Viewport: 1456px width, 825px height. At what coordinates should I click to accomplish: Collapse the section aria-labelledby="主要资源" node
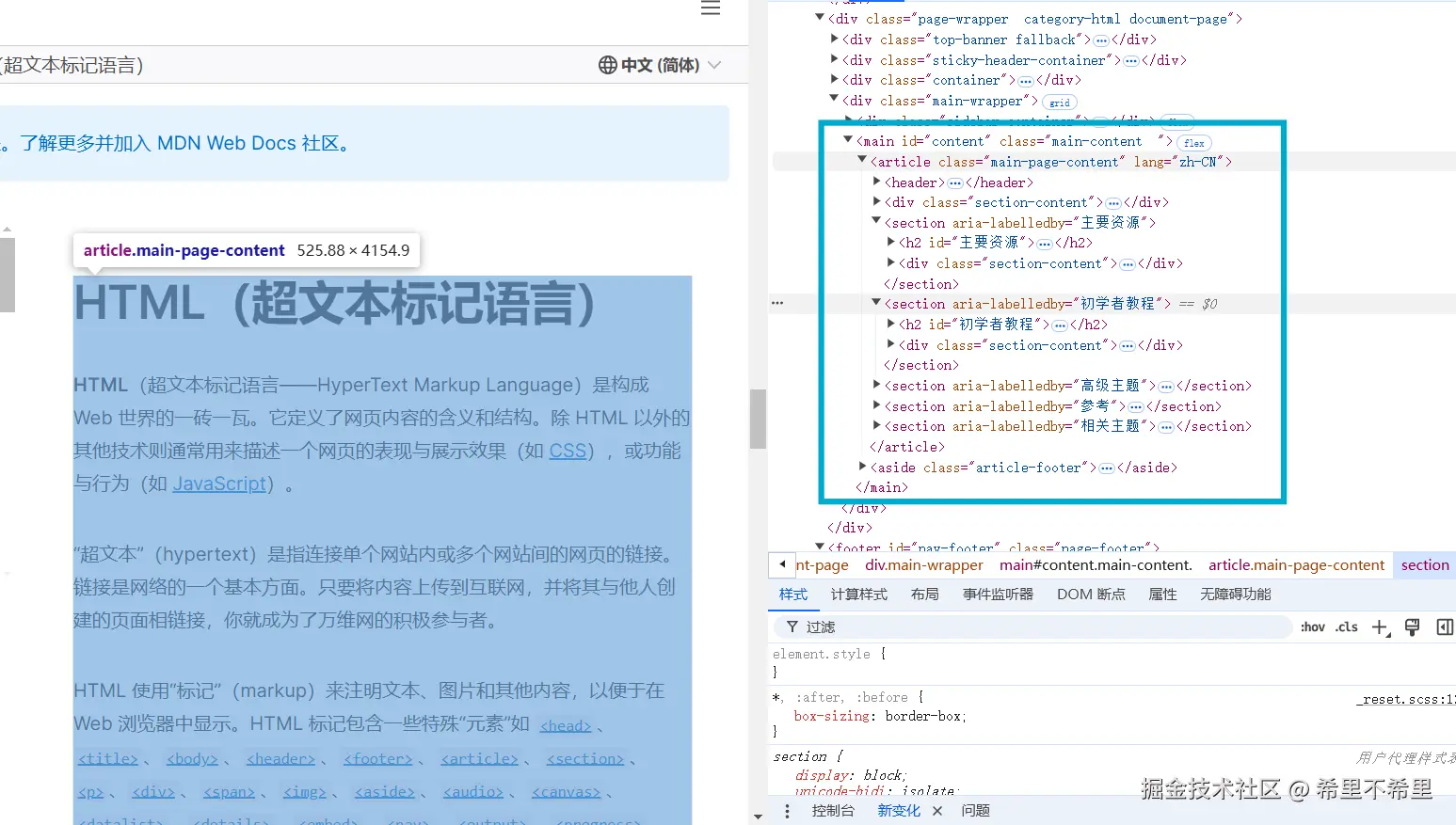[876, 220]
